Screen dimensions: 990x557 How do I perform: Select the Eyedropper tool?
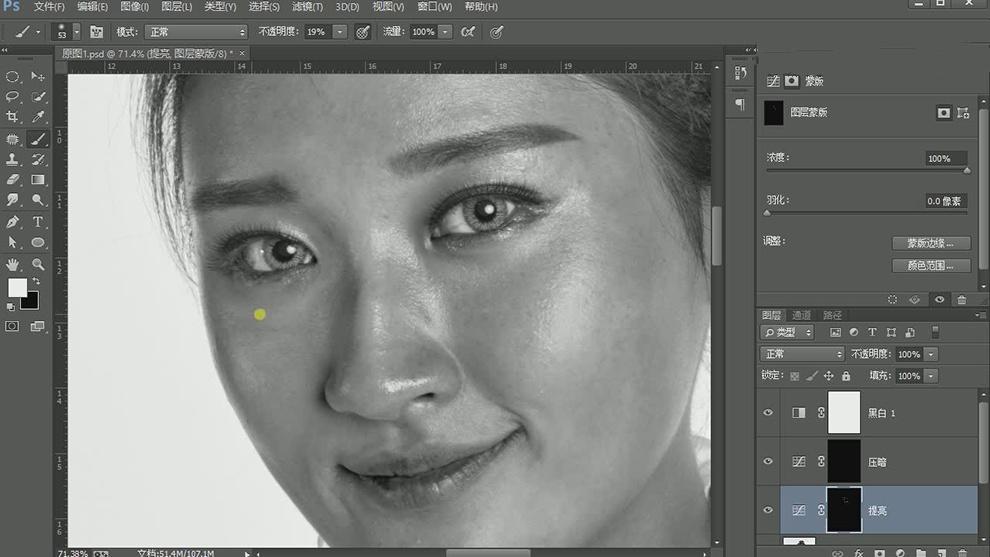[38, 118]
